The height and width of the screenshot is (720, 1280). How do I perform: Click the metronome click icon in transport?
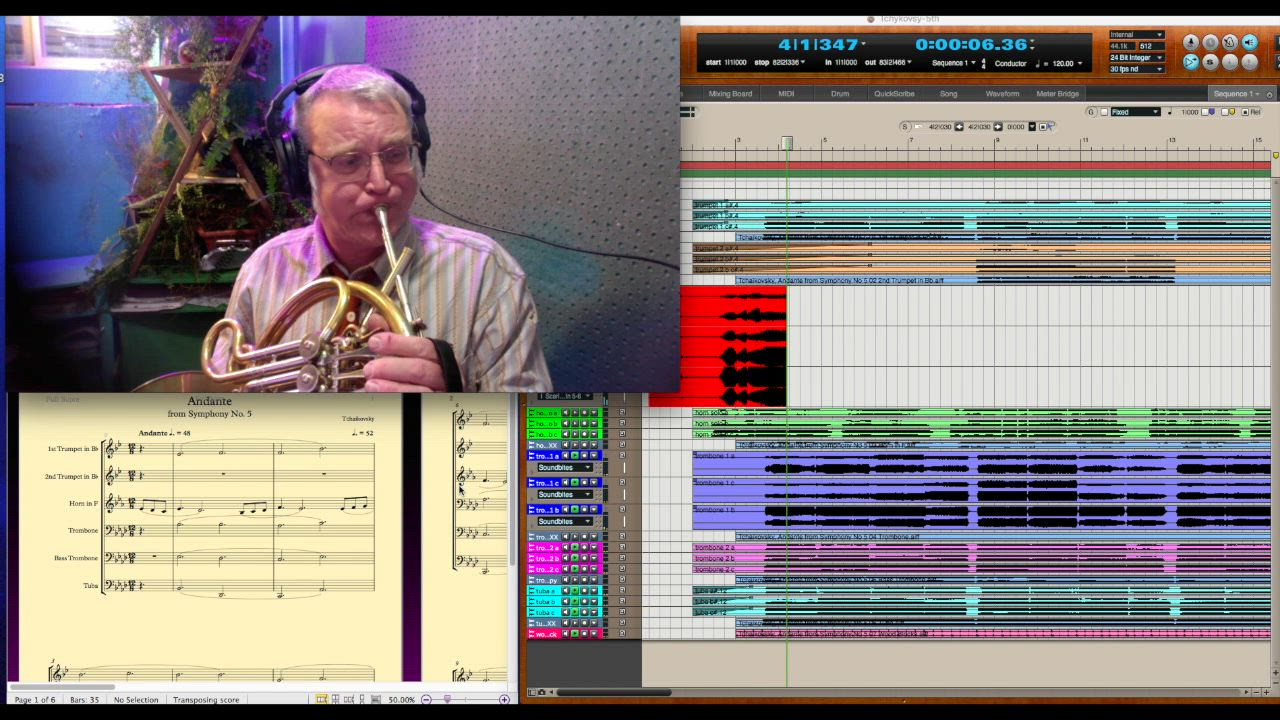point(1230,43)
